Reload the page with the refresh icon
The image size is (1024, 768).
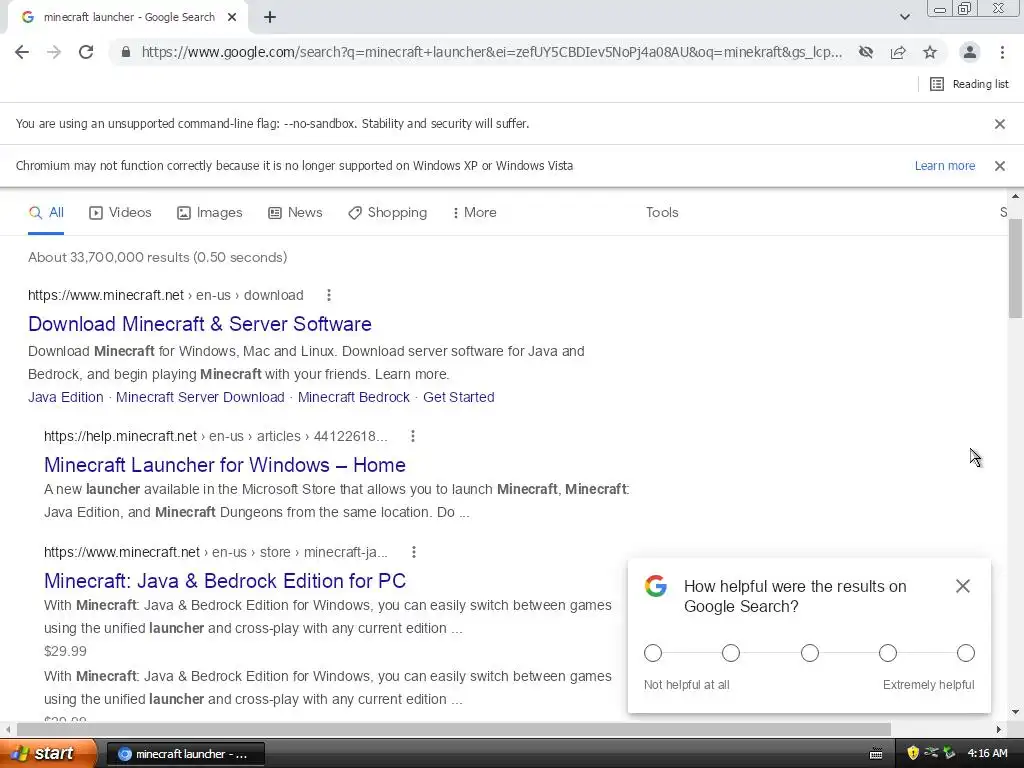[86, 52]
